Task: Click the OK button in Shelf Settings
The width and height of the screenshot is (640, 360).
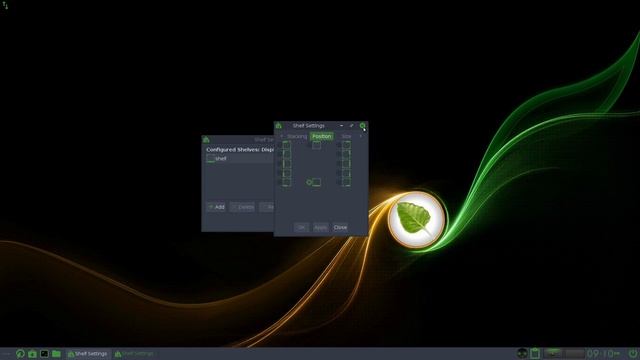Action: pos(301,227)
